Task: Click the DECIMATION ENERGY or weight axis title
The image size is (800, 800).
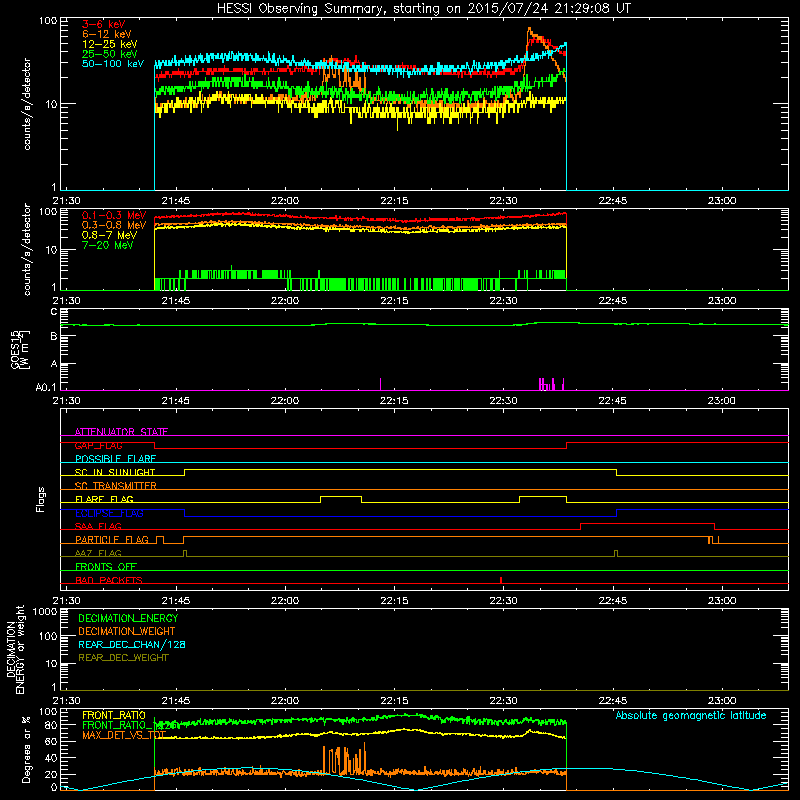Action: [x=15, y=649]
